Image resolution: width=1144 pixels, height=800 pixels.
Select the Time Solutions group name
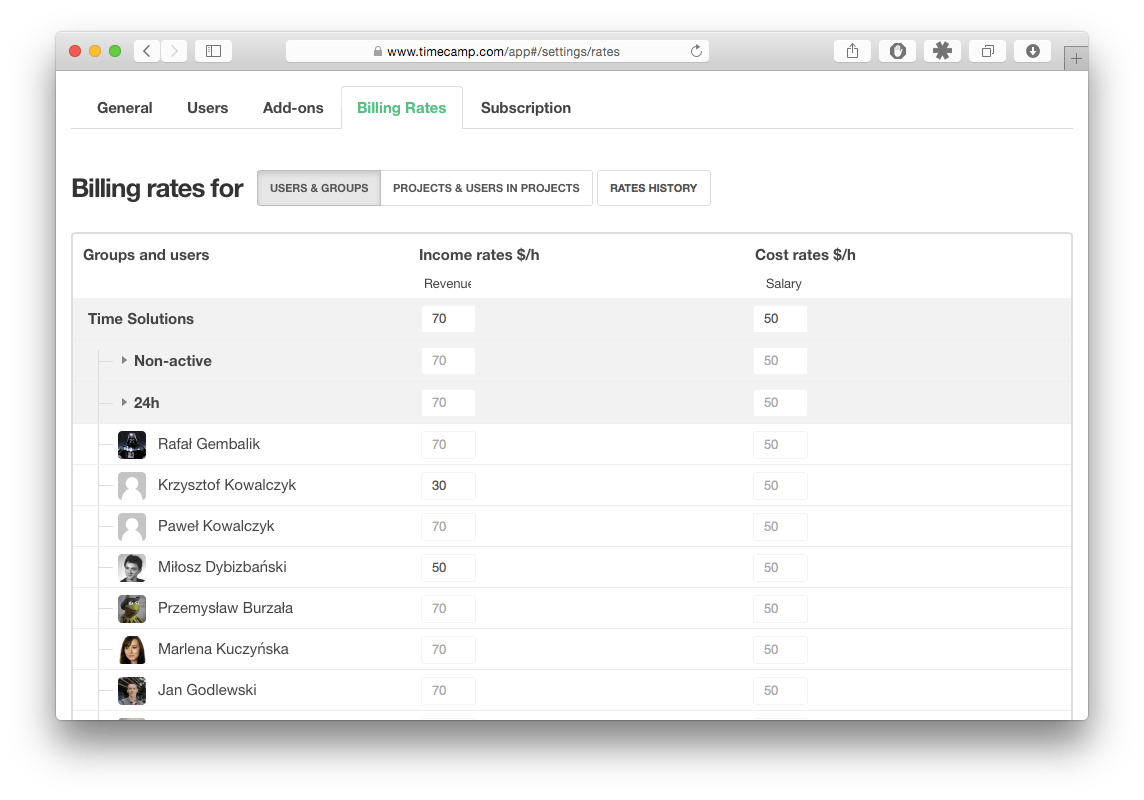(141, 319)
